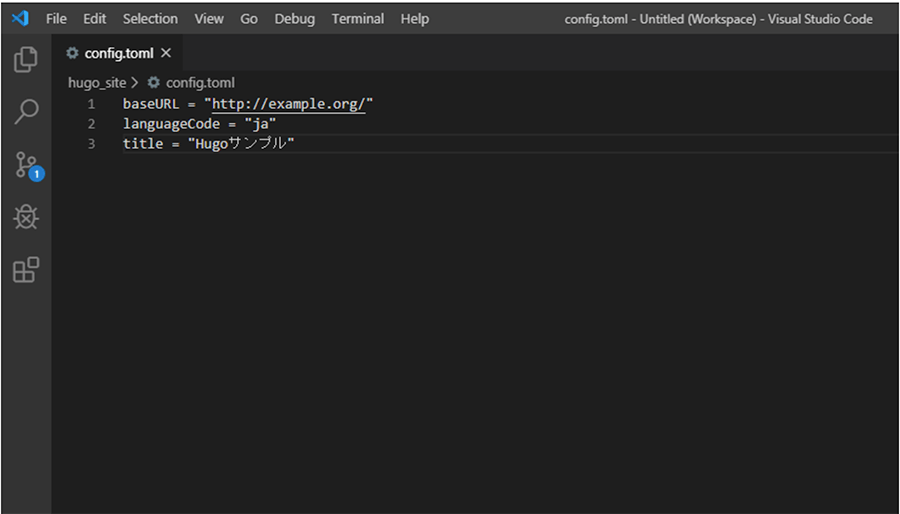This screenshot has height=514, width=900.
Task: Close the config.toml editor tab
Action: click(x=166, y=53)
